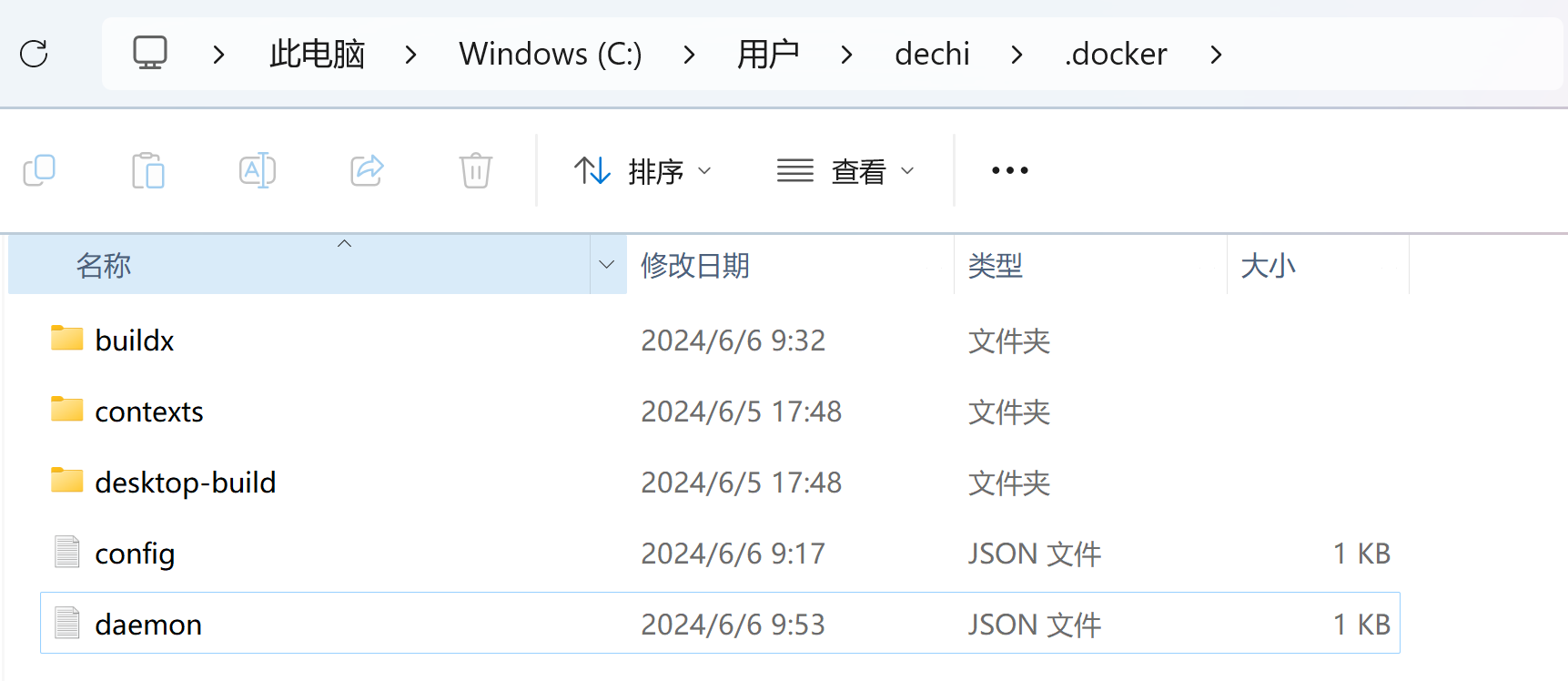Open the 查看 view dropdown
The height and width of the screenshot is (681, 1568).
845,170
